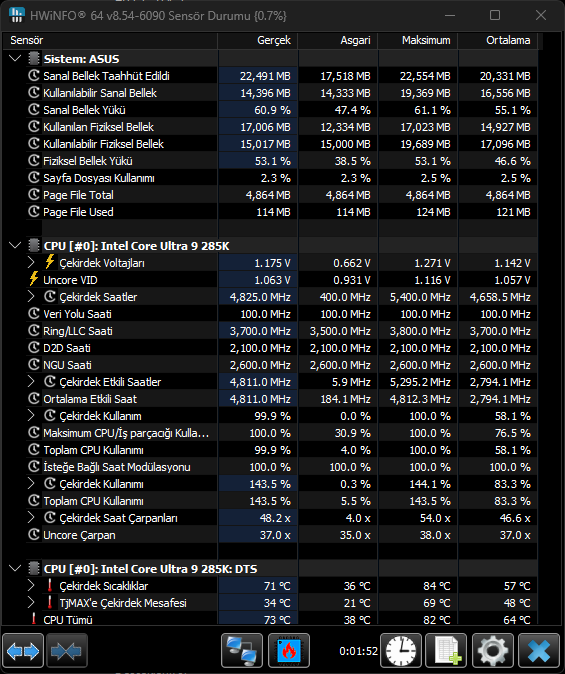Viewport: 565px width, 674px height.
Task: Start logging with the document plus icon
Action: click(446, 651)
